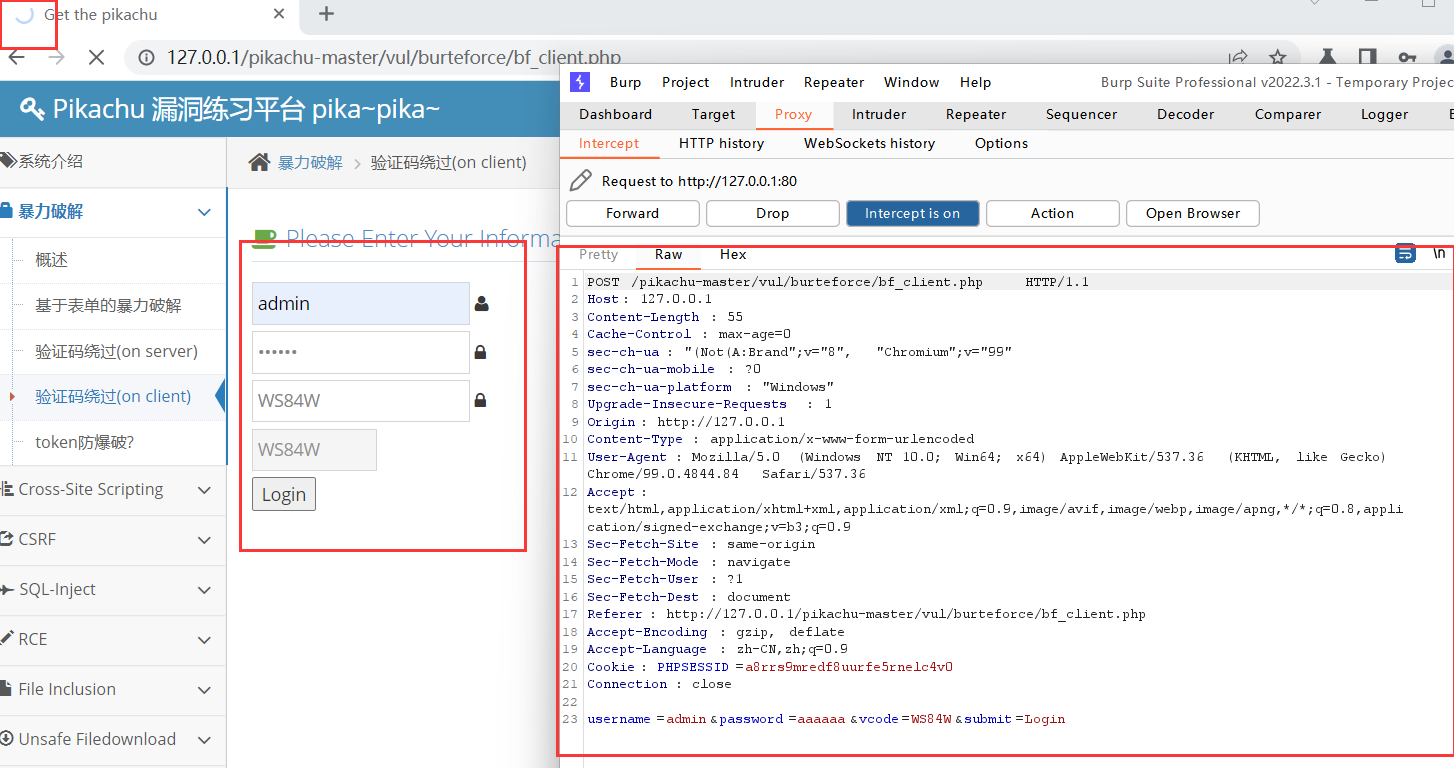Click the Login button on the form
Image resolution: width=1454 pixels, height=768 pixels.
pos(284,494)
